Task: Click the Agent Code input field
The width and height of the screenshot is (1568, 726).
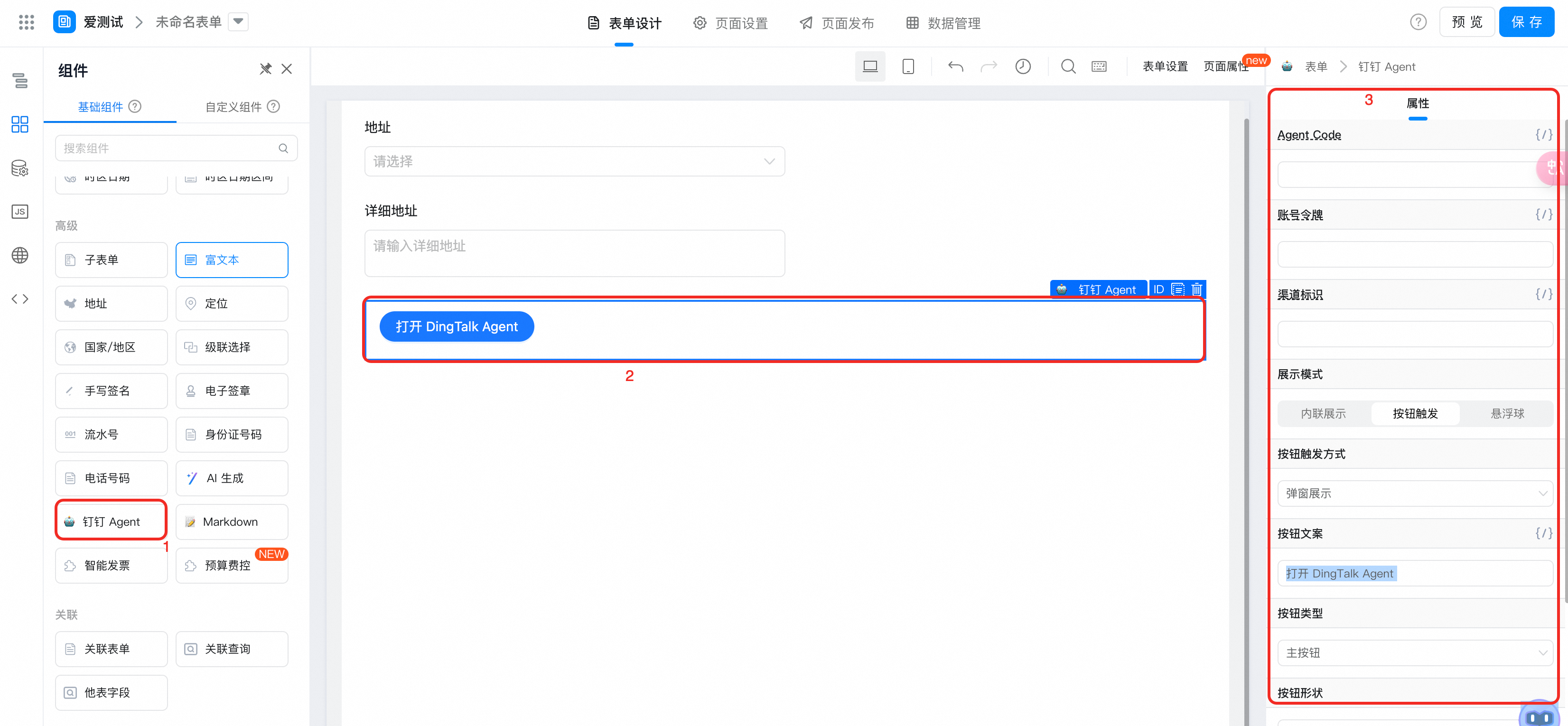Action: click(1415, 175)
